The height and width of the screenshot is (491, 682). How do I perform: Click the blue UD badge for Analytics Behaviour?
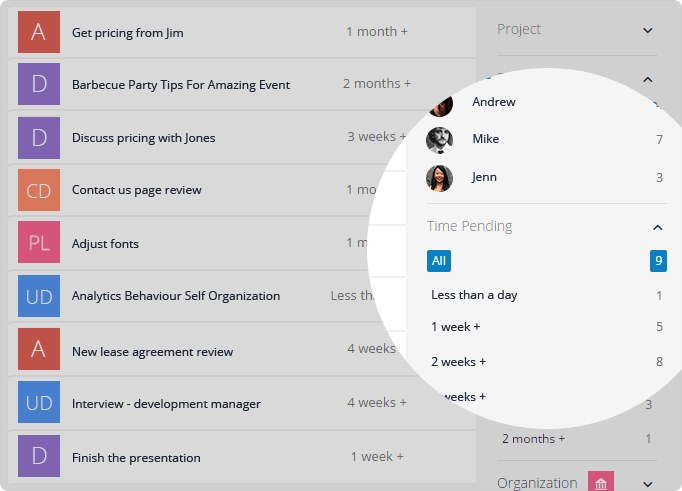[x=39, y=296]
